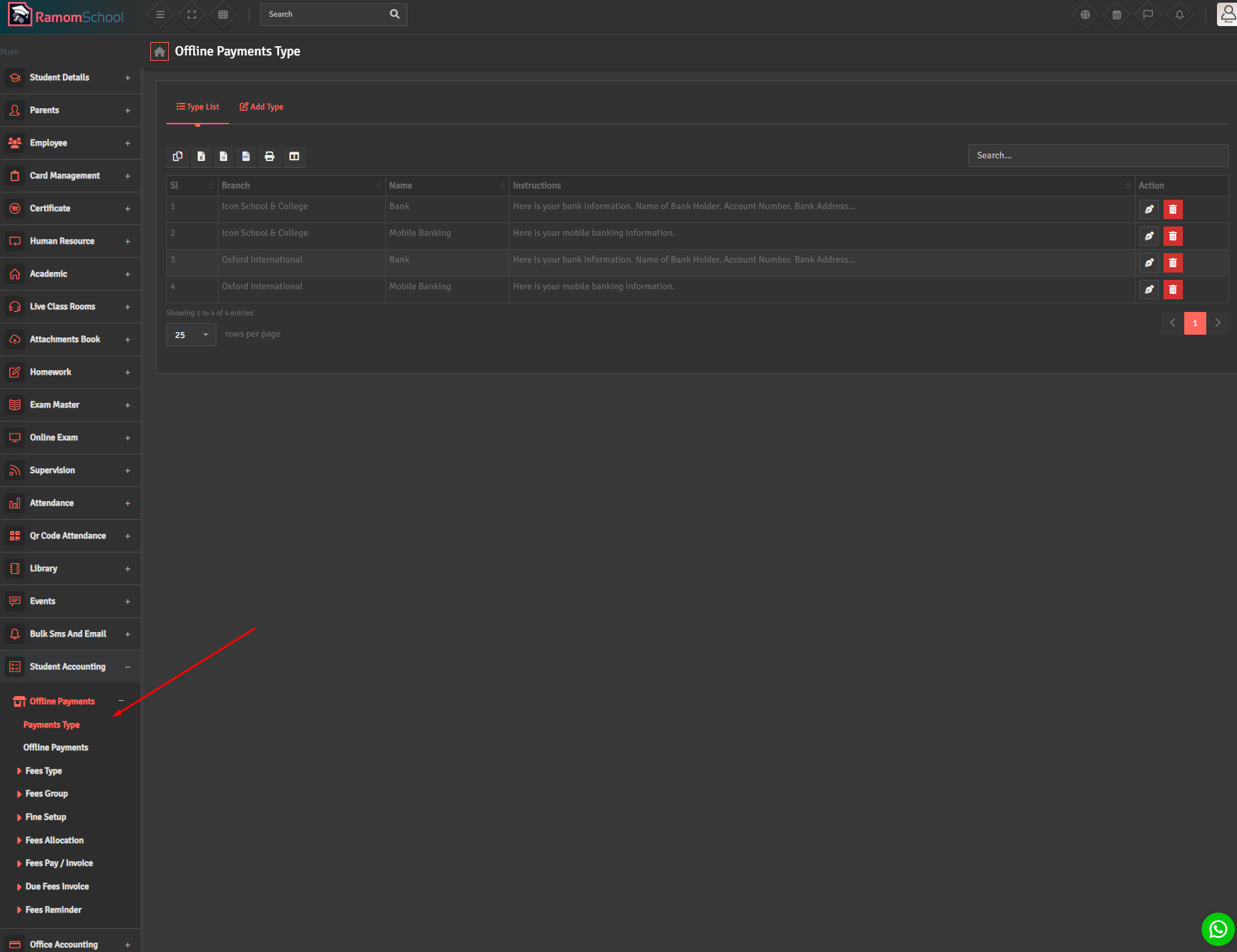Viewport: 1237px width, 952px height.
Task: Export table to CSV icon
Action: pyautogui.click(x=224, y=156)
